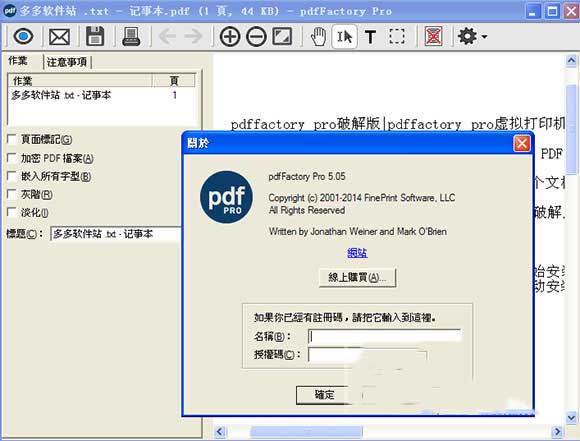The image size is (580, 441).
Task: Zoom out with the minus circle icon
Action: [256, 37]
